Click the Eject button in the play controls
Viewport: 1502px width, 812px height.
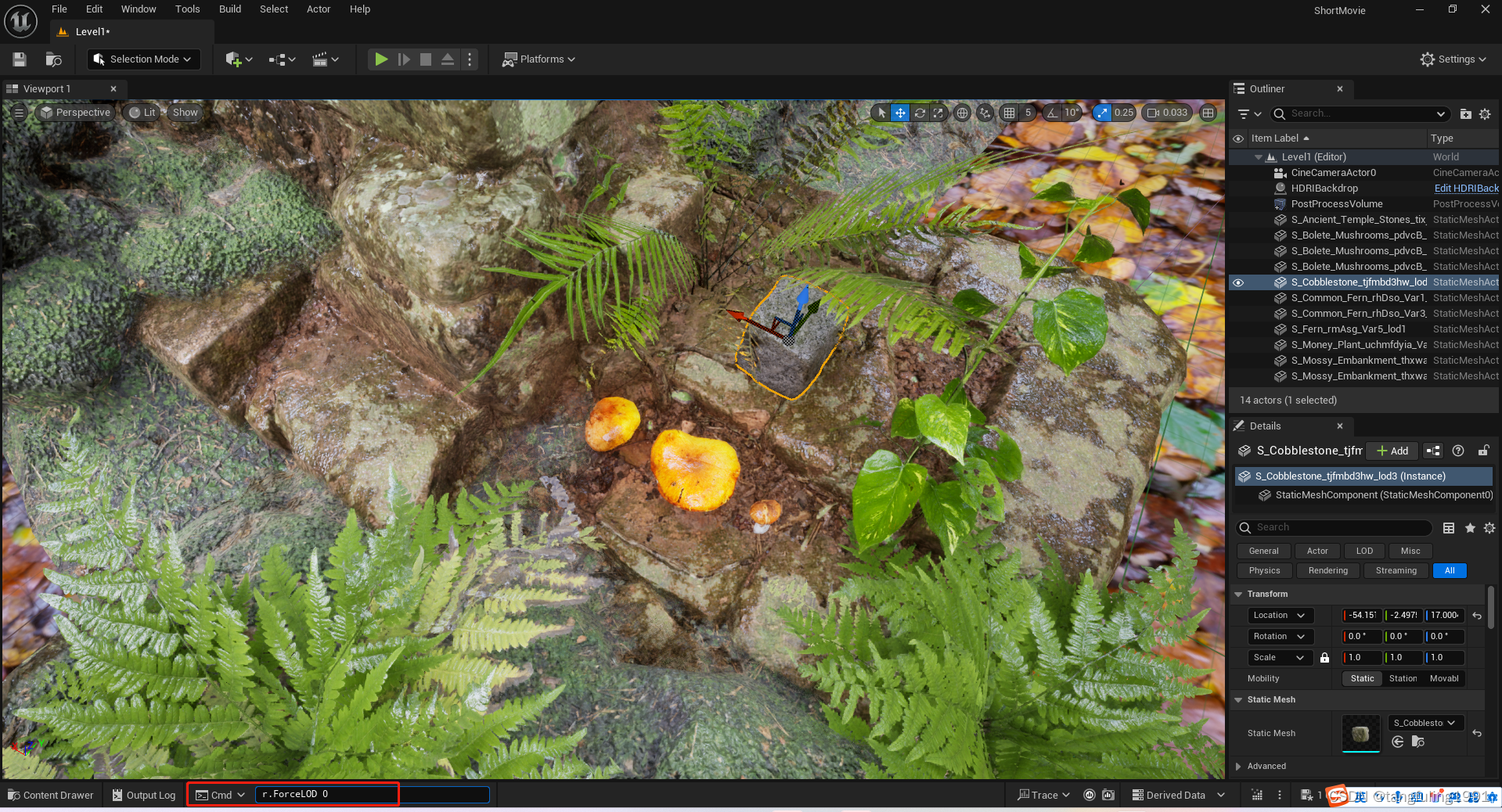pos(448,59)
